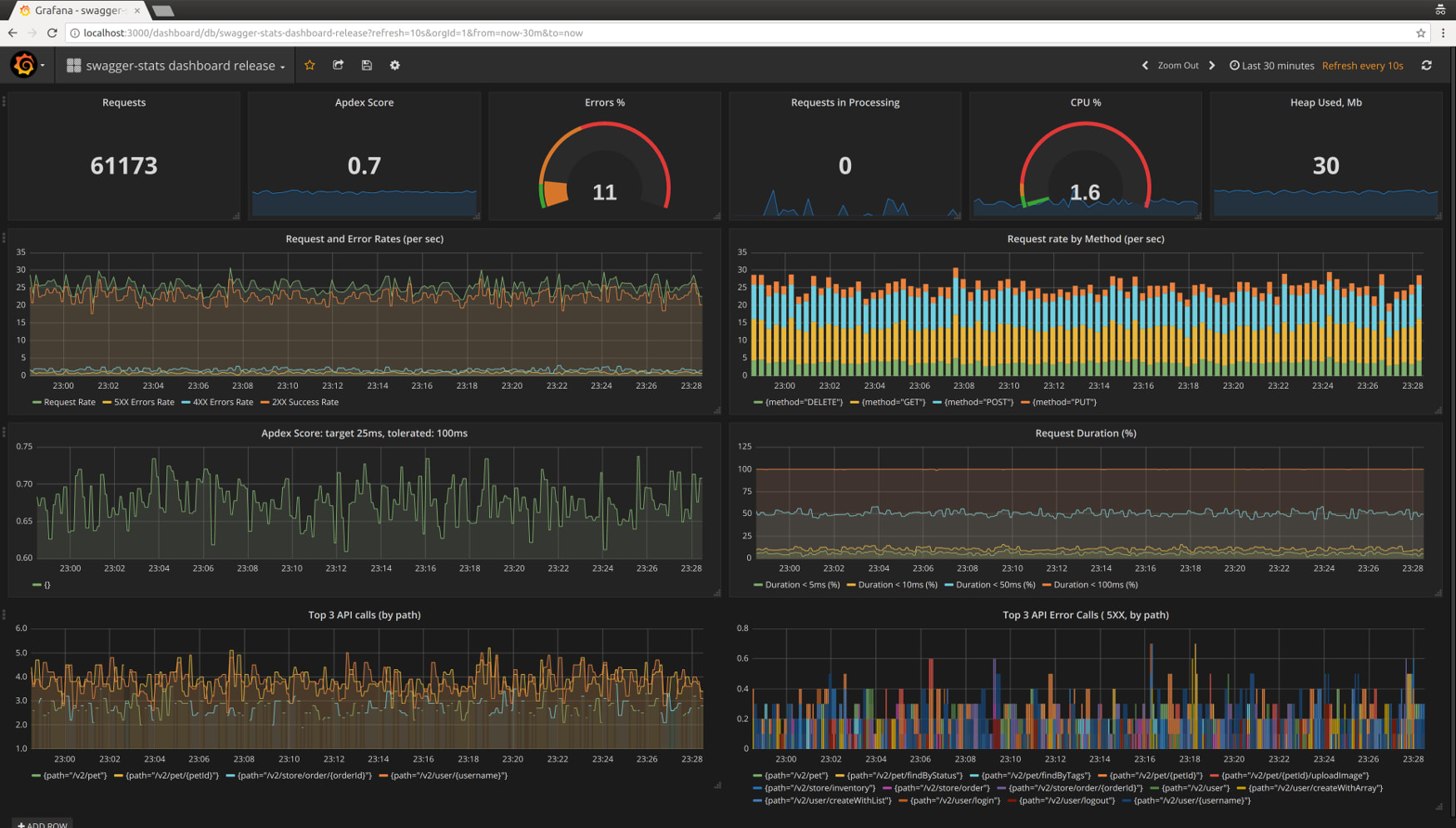
Task: Click the Refresh every 10s link
Action: click(1362, 65)
